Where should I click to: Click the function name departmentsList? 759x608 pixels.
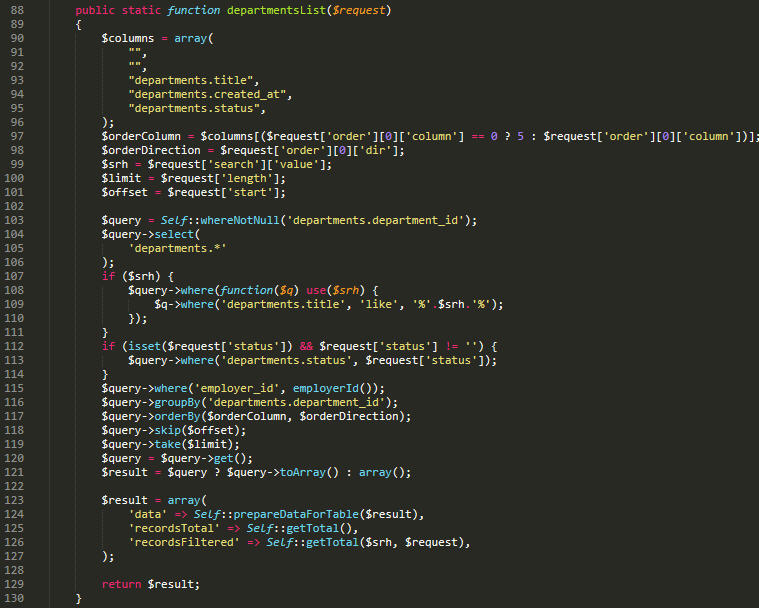pos(276,10)
